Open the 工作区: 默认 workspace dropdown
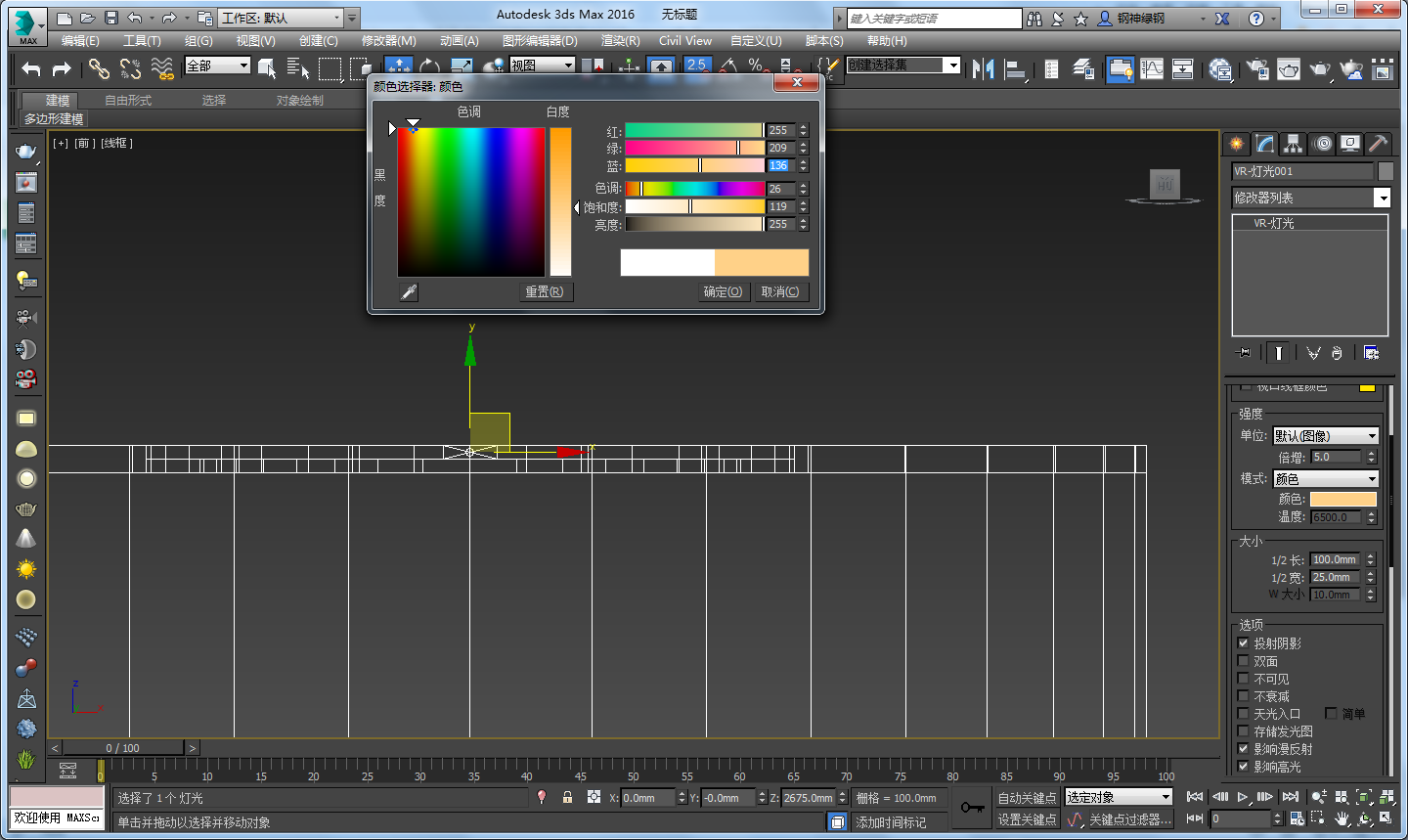Screen dimensions: 1408x840 (282, 18)
